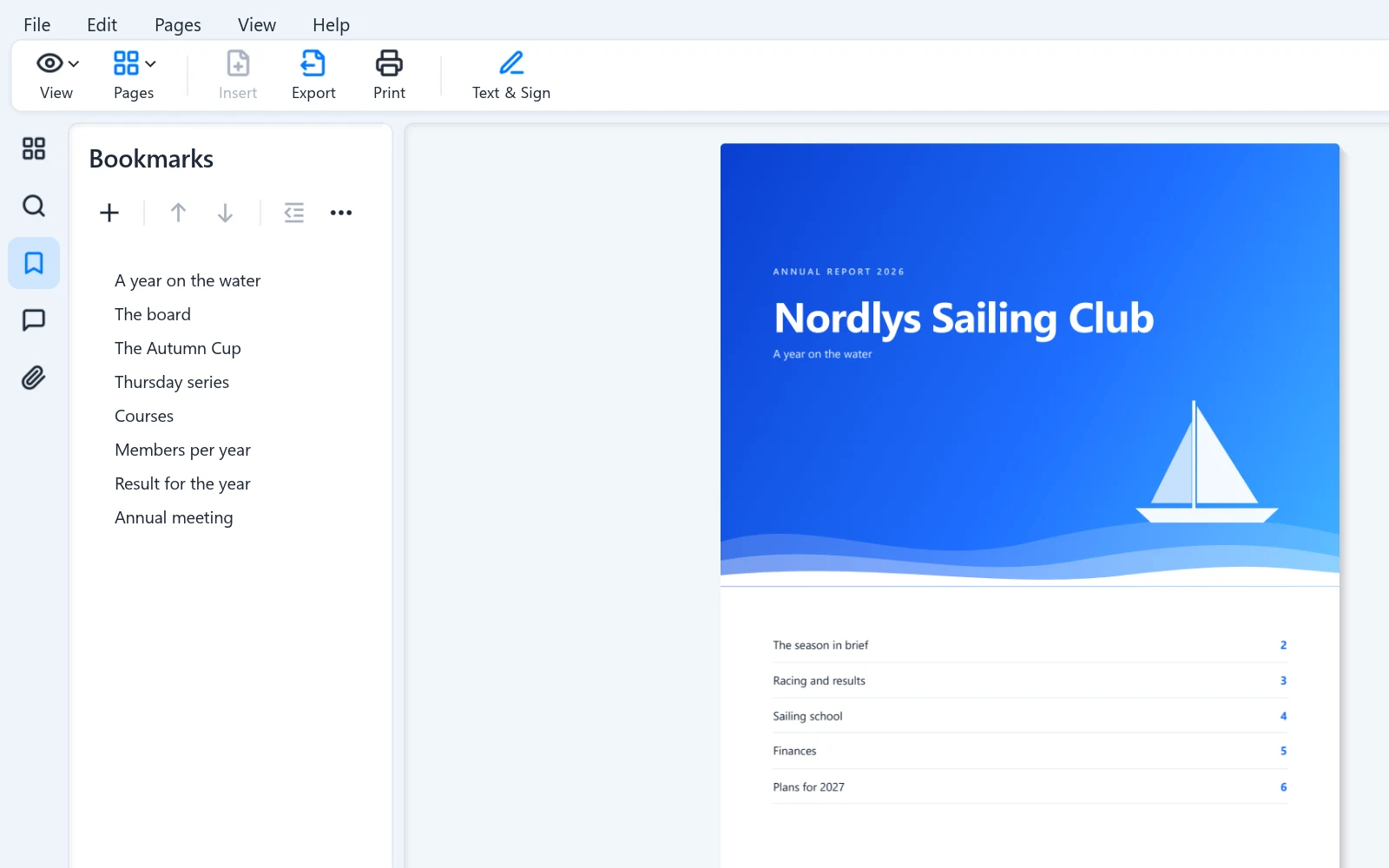The height and width of the screenshot is (868, 1389).
Task: Select the Bookmarks sidebar icon
Action: point(34,263)
